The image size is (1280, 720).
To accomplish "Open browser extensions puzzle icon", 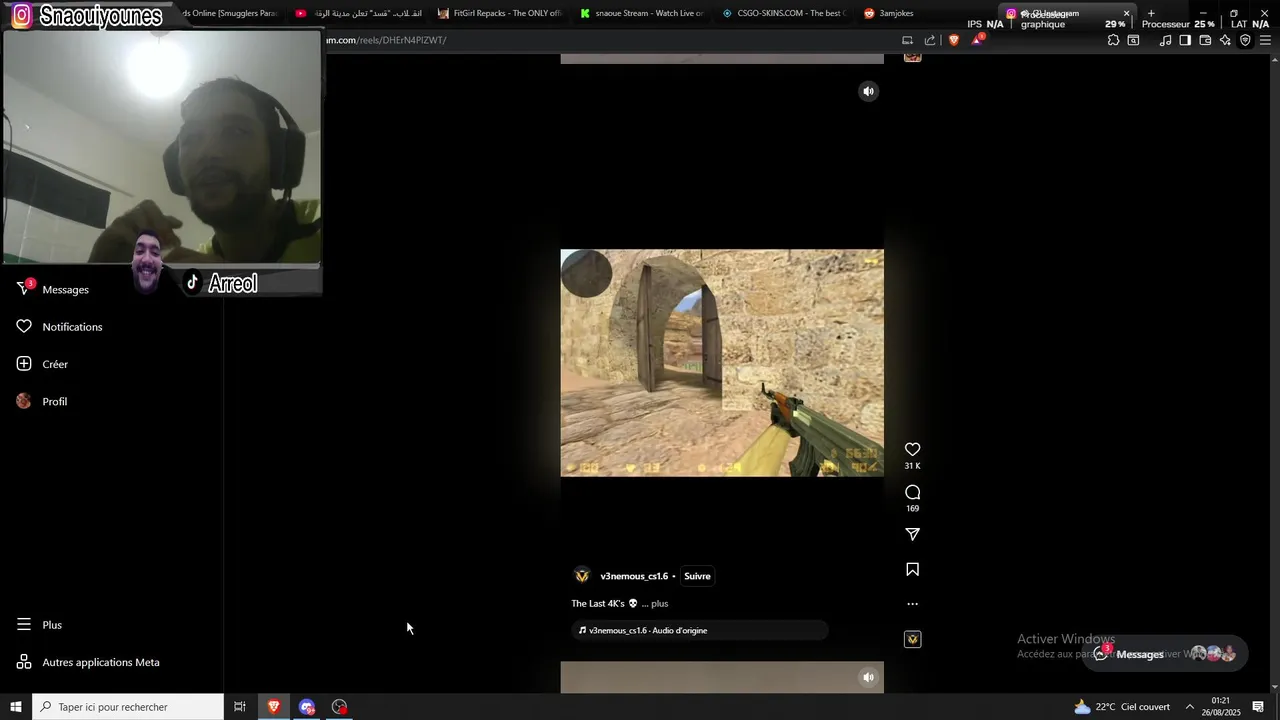I will pyautogui.click(x=1113, y=40).
